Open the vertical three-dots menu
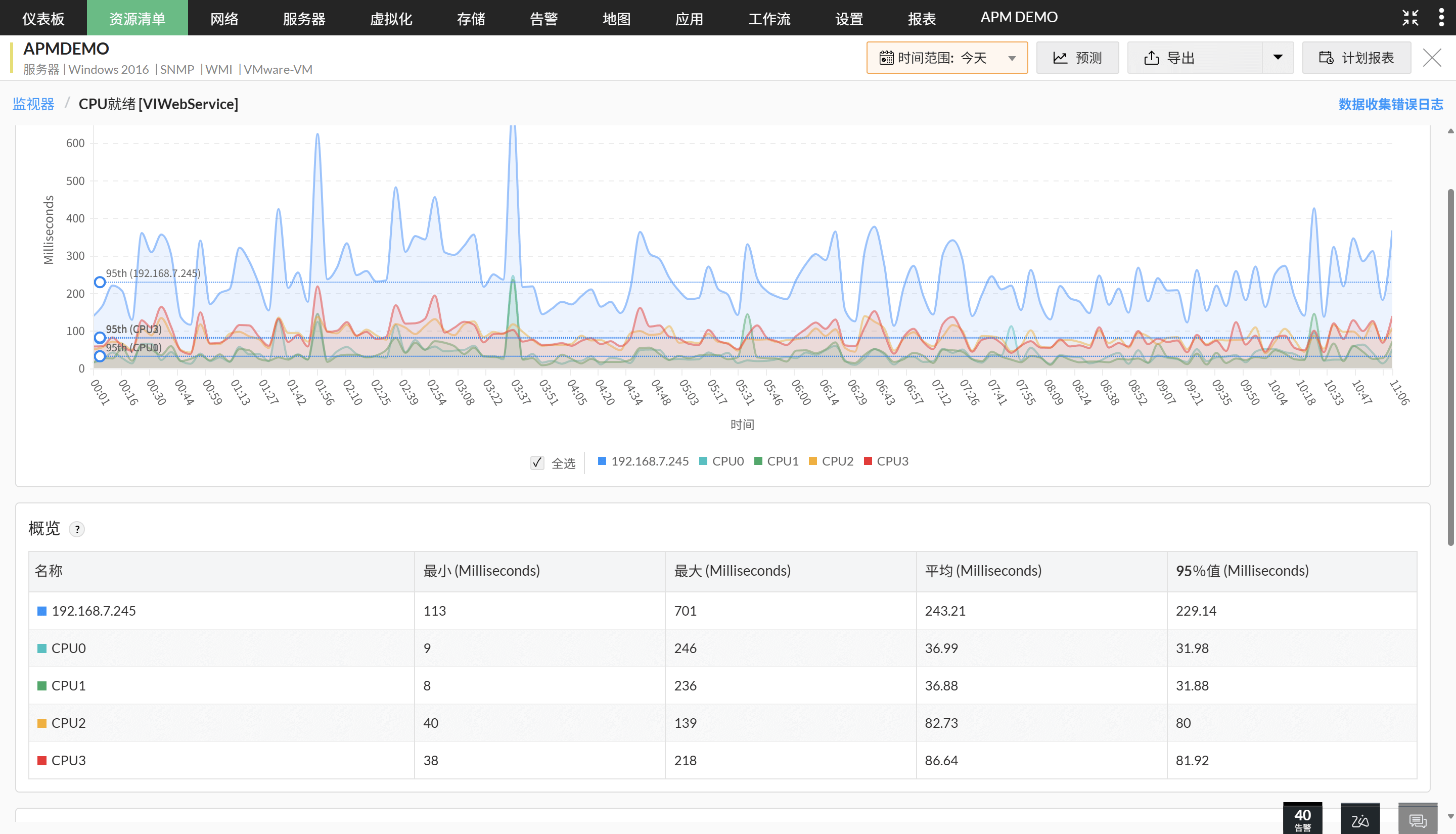Image resolution: width=1456 pixels, height=834 pixels. click(1441, 18)
